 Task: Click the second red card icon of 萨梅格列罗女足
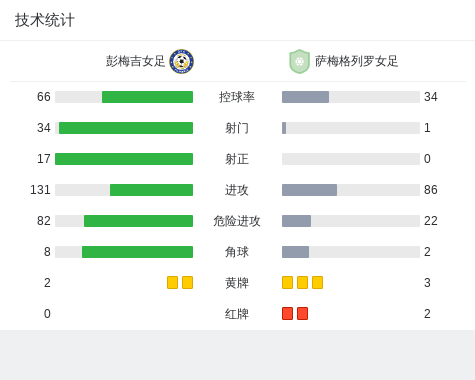[x=302, y=314]
